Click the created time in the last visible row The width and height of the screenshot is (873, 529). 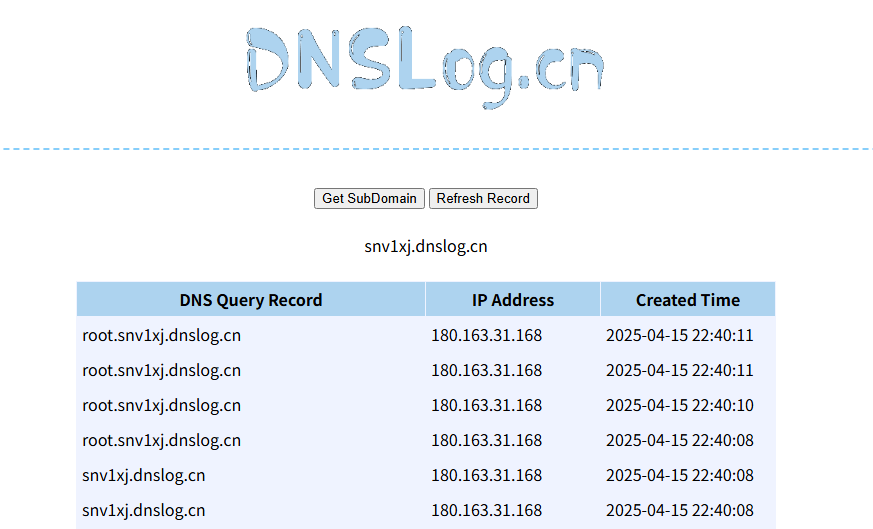coord(679,511)
